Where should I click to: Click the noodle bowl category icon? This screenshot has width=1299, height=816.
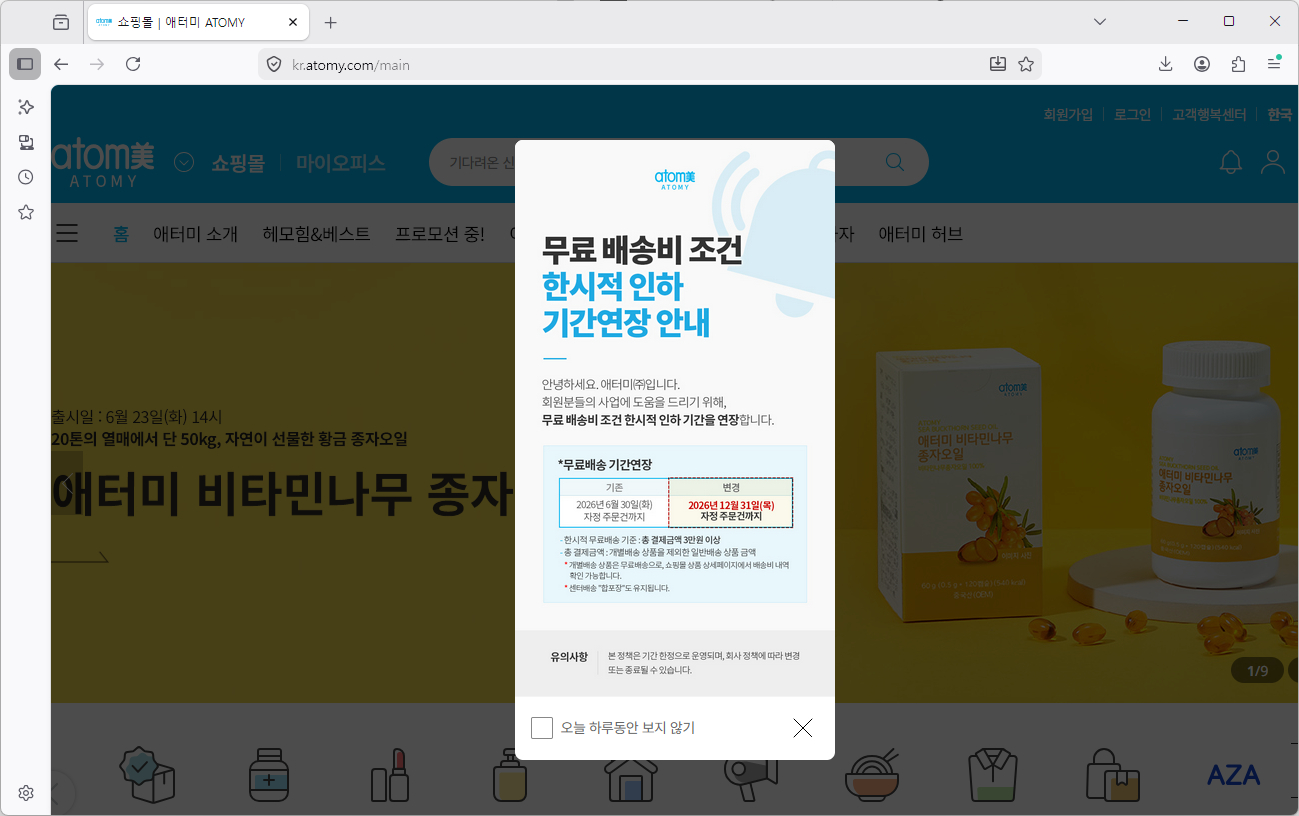(x=872, y=774)
